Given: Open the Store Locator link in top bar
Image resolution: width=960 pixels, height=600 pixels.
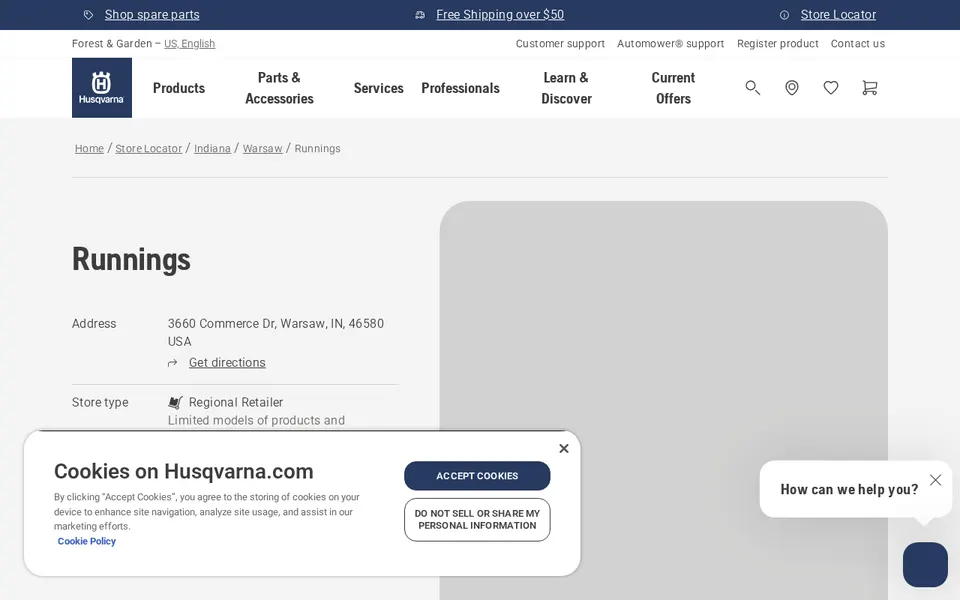Looking at the screenshot, I should click(838, 15).
